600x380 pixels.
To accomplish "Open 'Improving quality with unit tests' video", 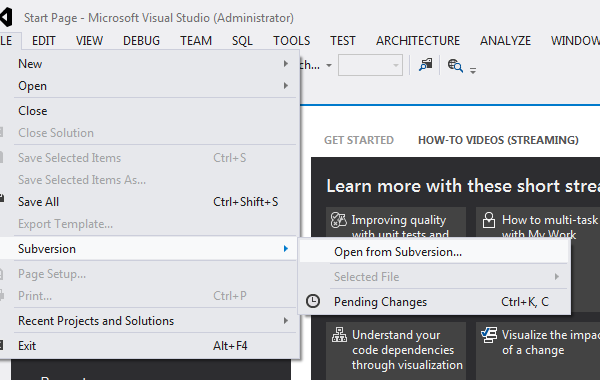I will click(396, 222).
